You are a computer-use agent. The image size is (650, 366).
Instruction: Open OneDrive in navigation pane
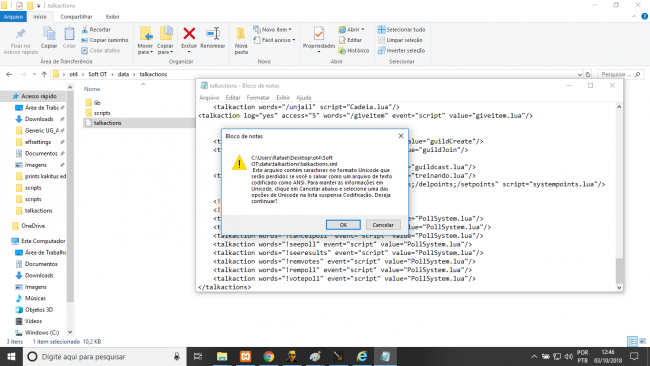(x=29, y=226)
